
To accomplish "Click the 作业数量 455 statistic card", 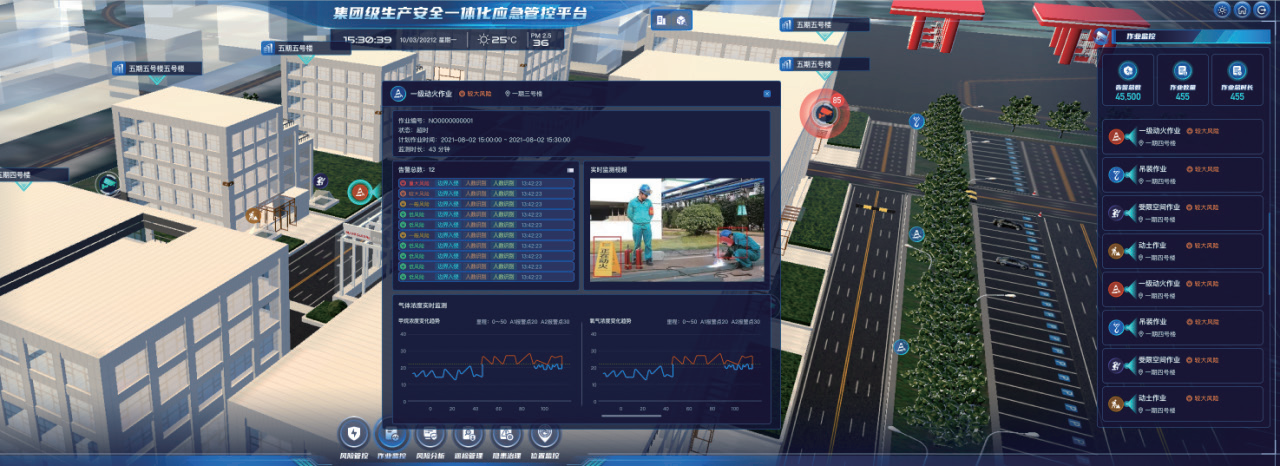I will (x=1182, y=80).
